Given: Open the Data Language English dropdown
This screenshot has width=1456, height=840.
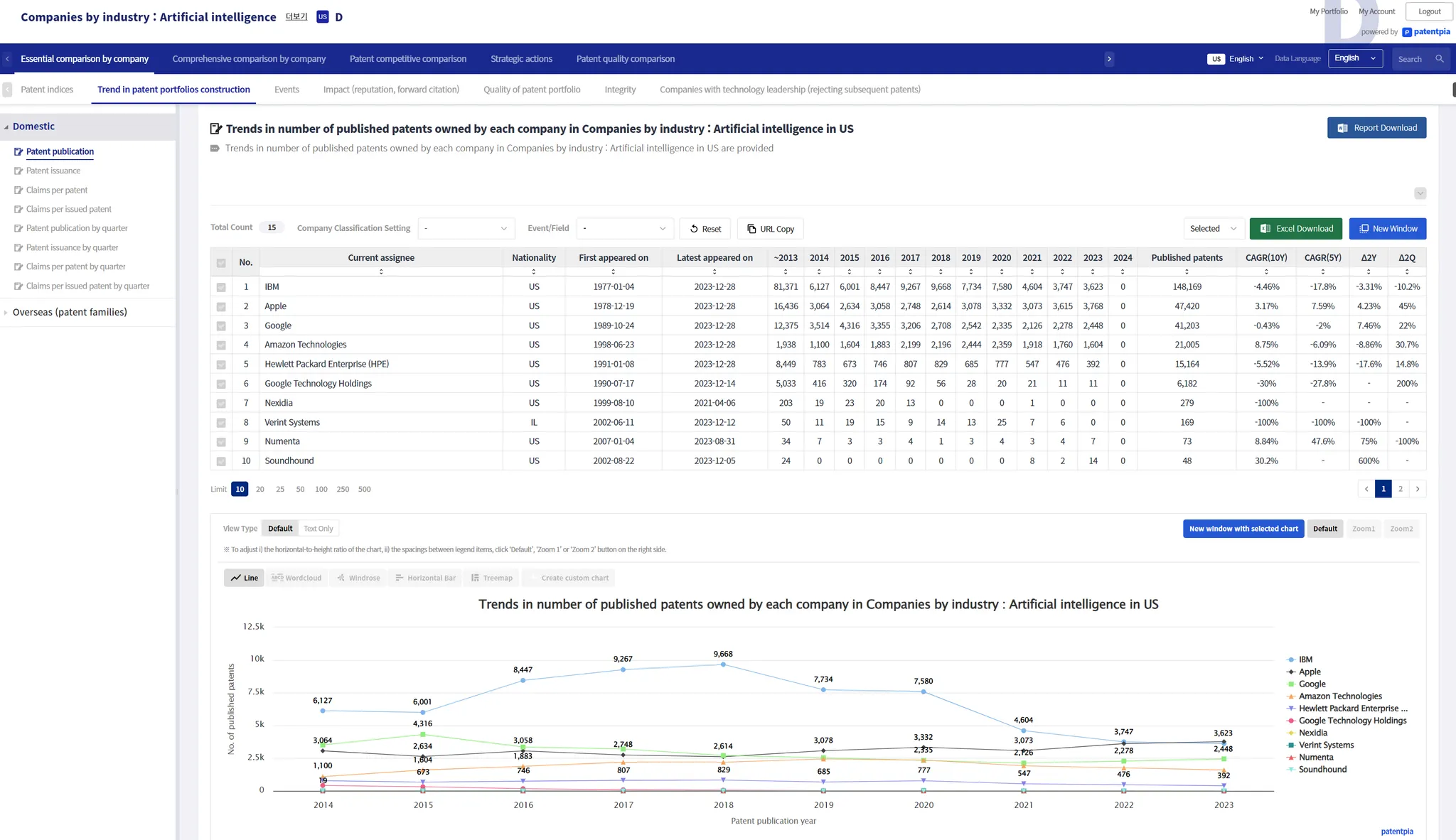Looking at the screenshot, I should (1354, 58).
